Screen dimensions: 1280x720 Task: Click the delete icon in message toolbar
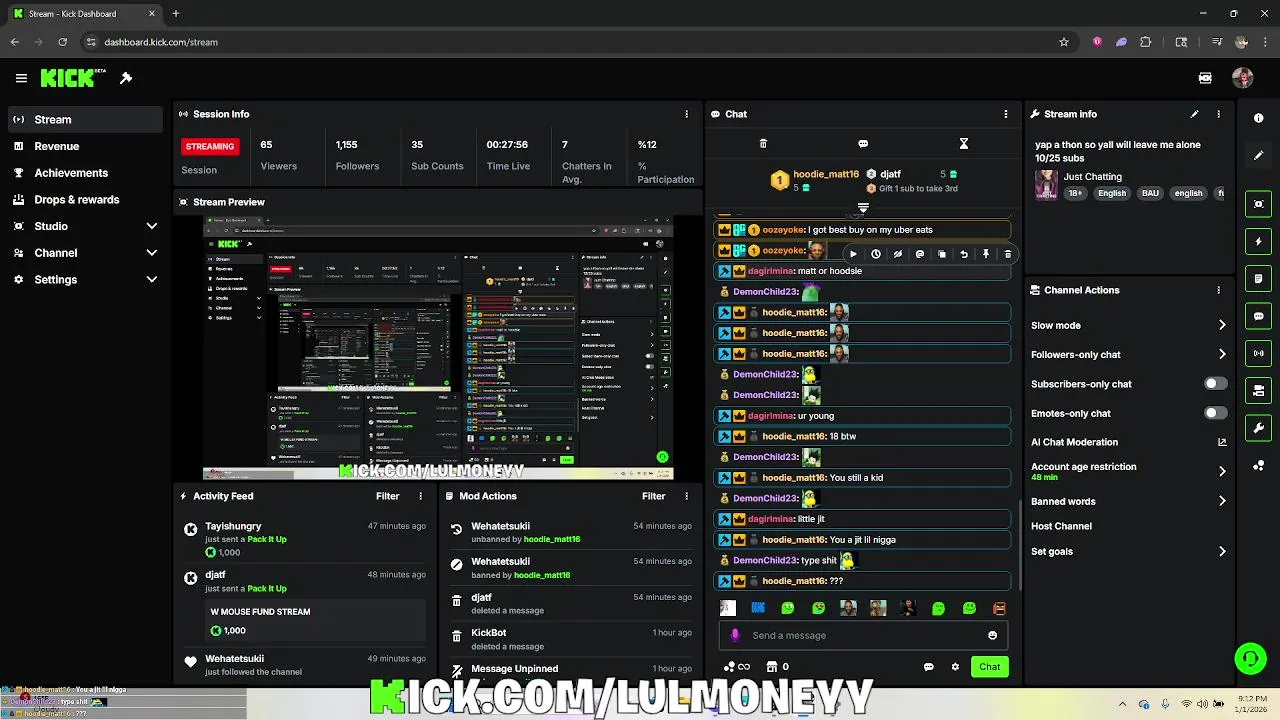pos(1007,254)
